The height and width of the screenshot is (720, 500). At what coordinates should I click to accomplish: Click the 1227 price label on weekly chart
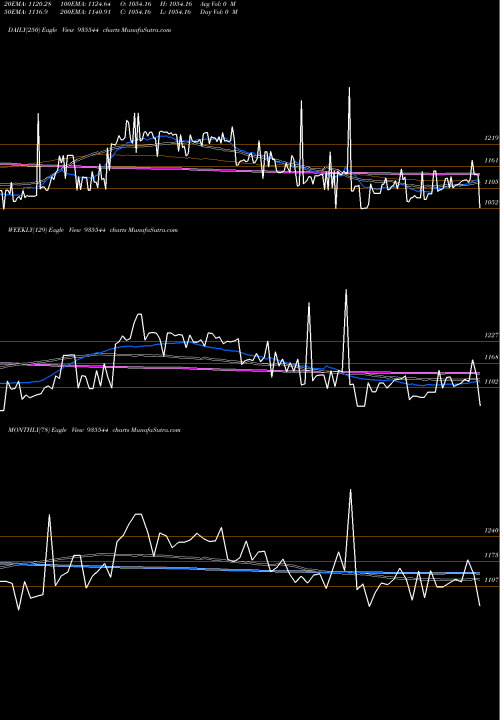point(491,336)
